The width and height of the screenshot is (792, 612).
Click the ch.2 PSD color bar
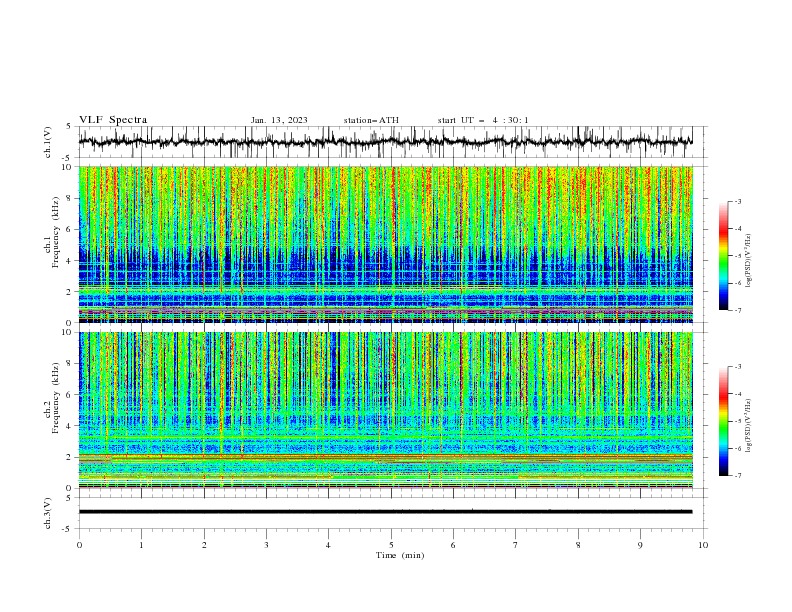pos(723,421)
